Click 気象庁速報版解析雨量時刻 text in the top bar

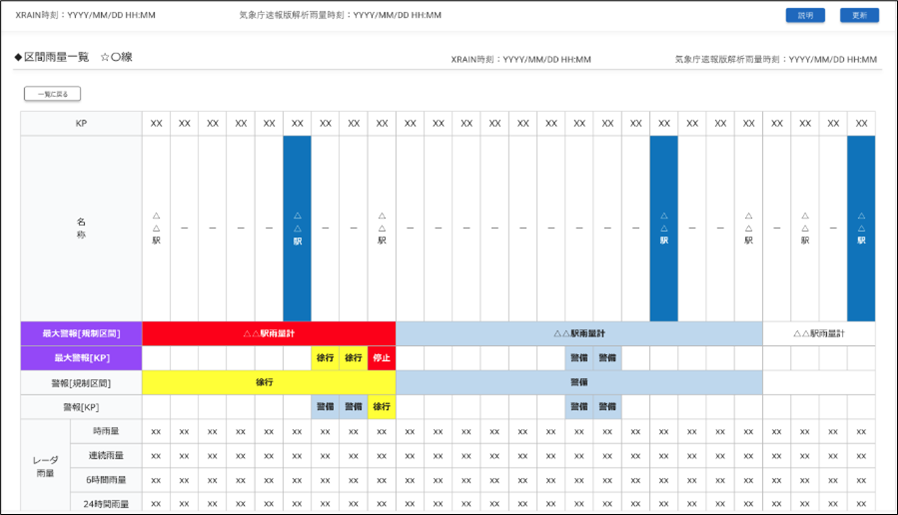[340, 15]
